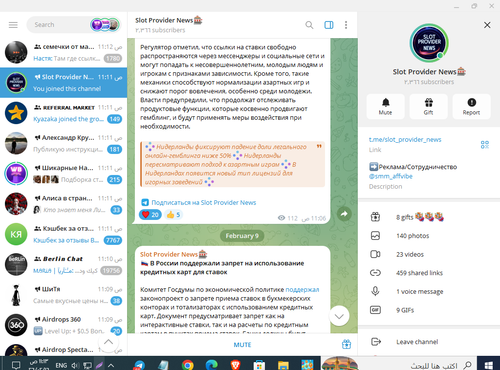
Task: Toggle the right info side panel
Action: 329,25
